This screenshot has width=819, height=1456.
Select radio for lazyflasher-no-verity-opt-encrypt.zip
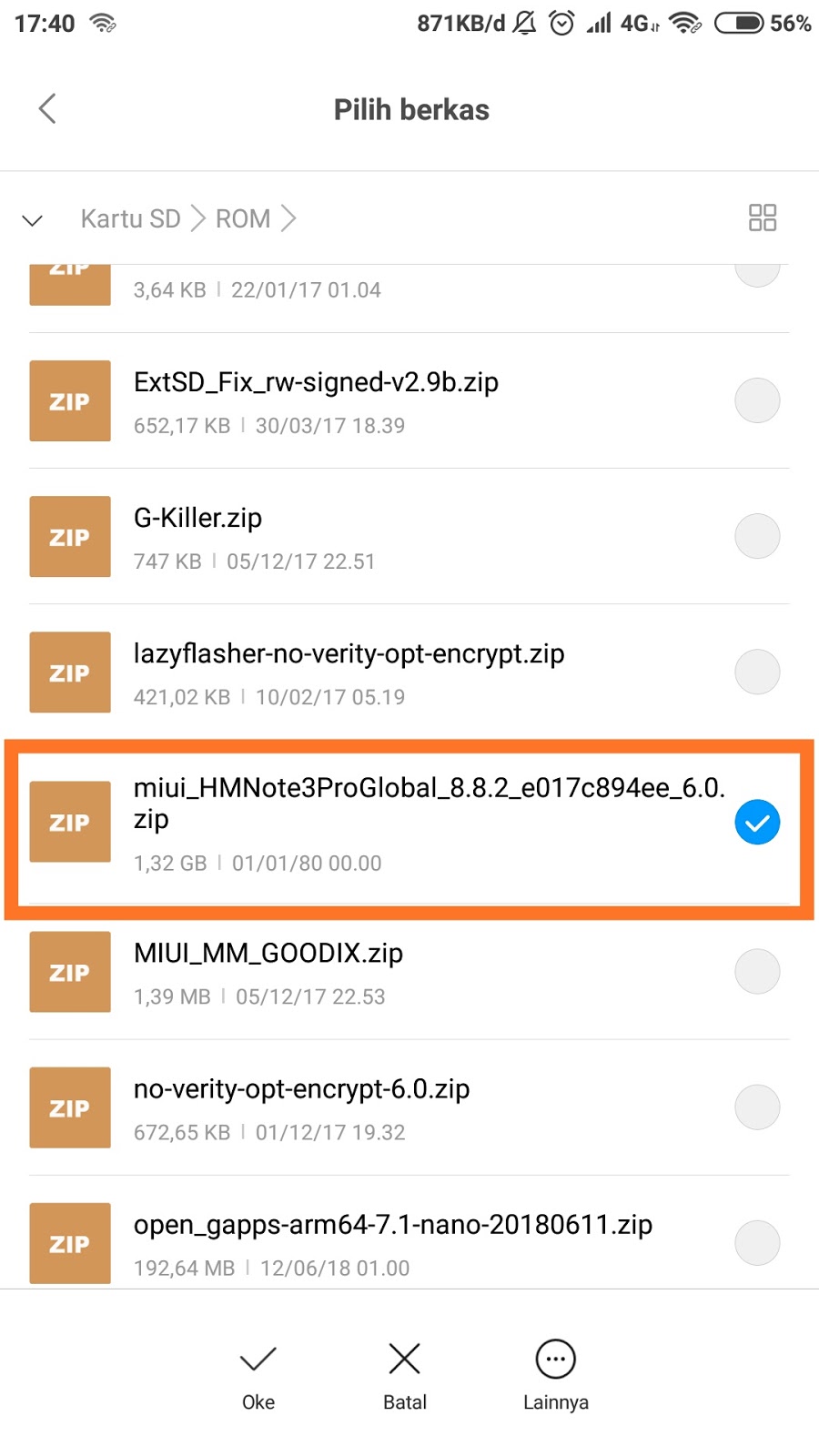click(x=757, y=672)
